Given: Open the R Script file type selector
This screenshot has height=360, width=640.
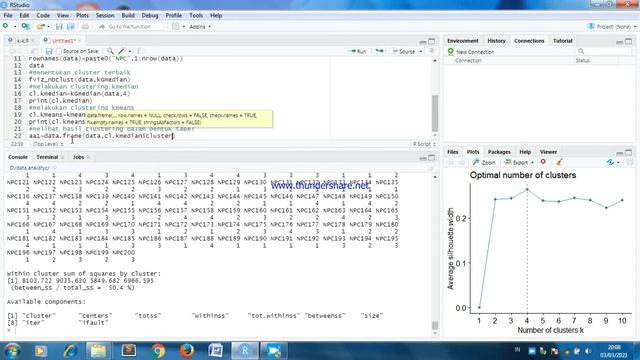Looking at the screenshot, I should pos(424,144).
